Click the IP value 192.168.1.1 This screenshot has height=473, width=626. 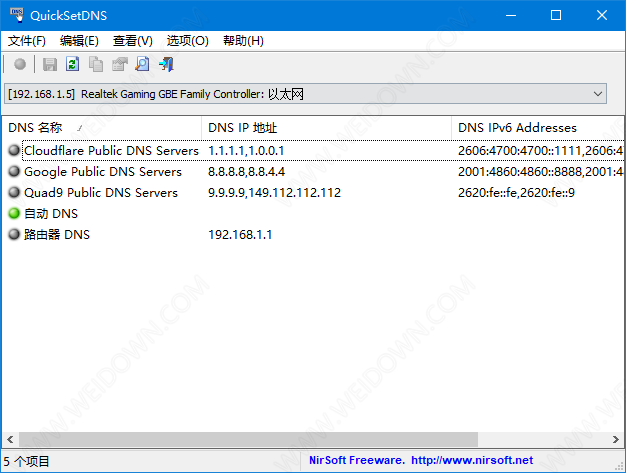pyautogui.click(x=240, y=235)
